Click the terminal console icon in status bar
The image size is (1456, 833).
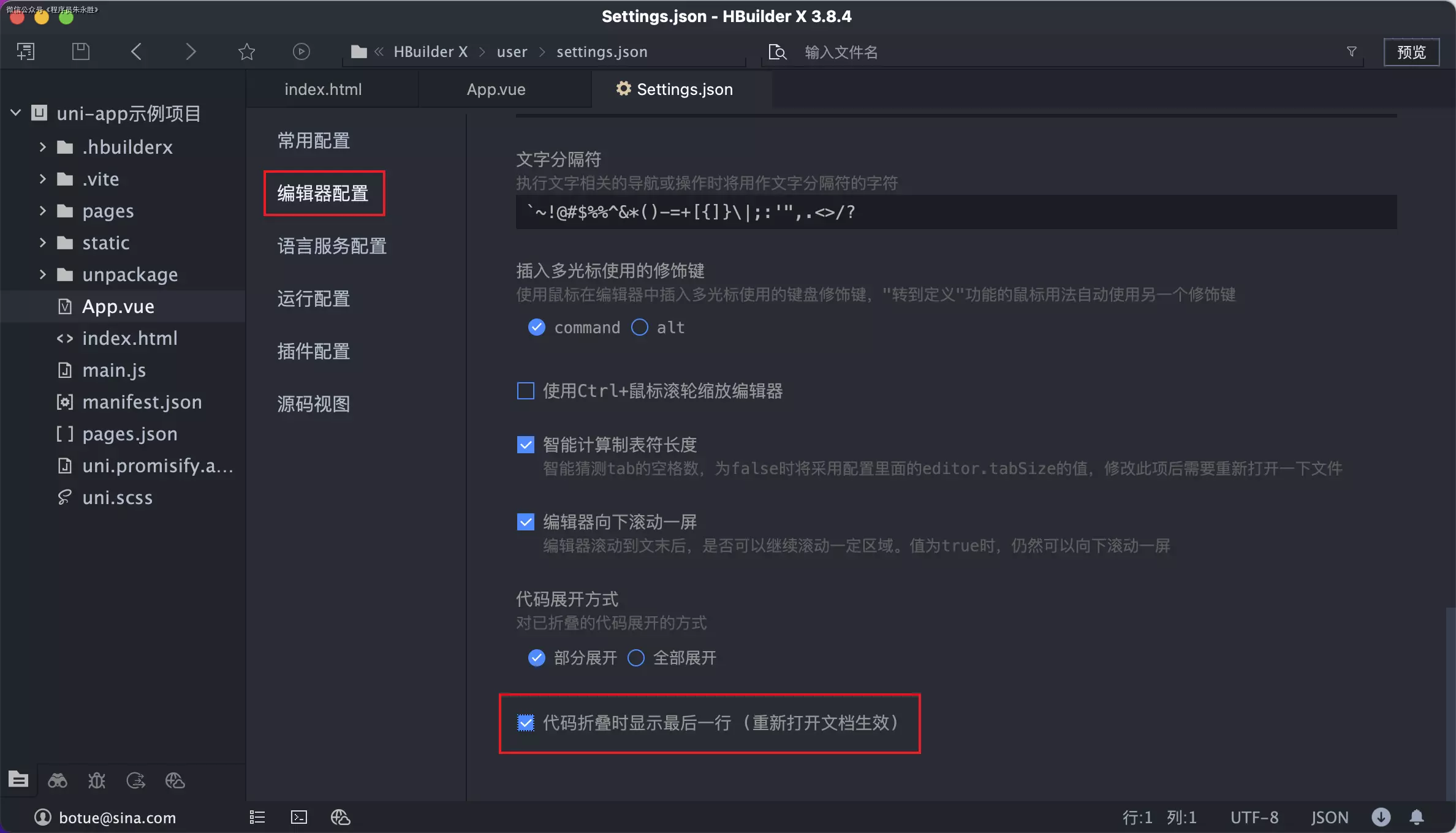(298, 817)
